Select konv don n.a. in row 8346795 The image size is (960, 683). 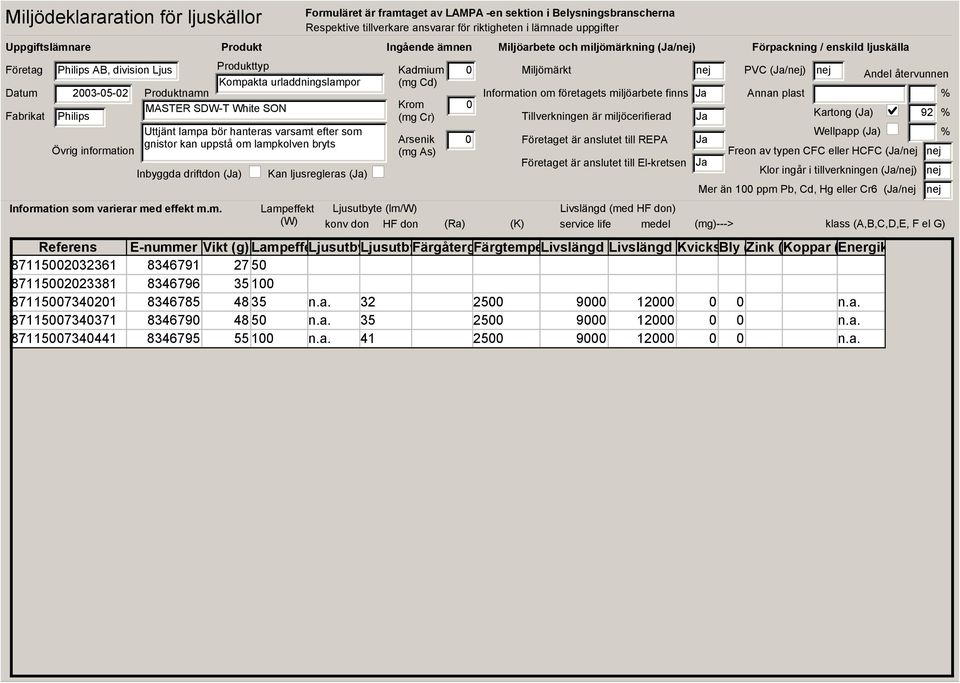(x=333, y=338)
